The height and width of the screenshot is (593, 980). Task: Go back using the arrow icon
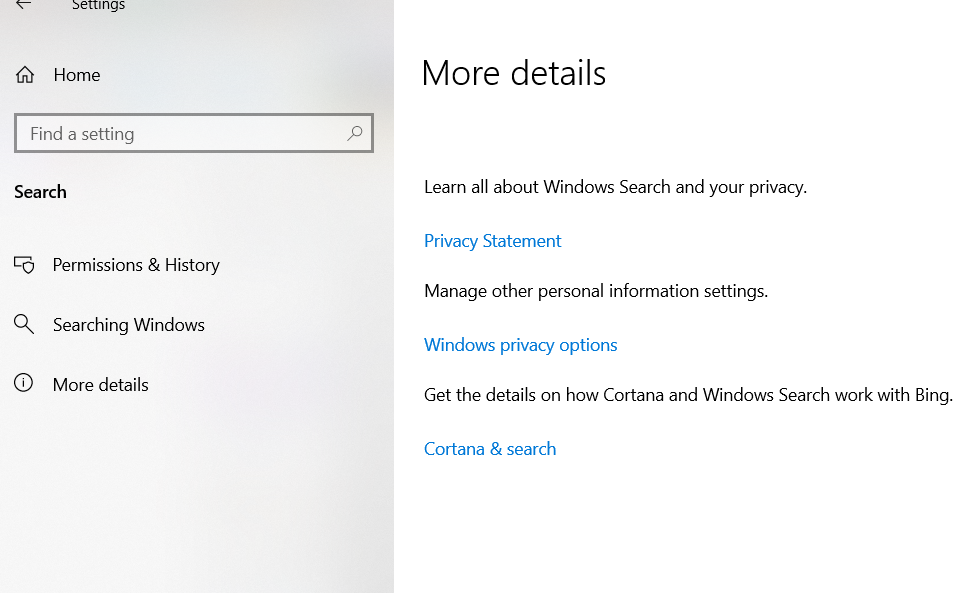click(x=24, y=4)
